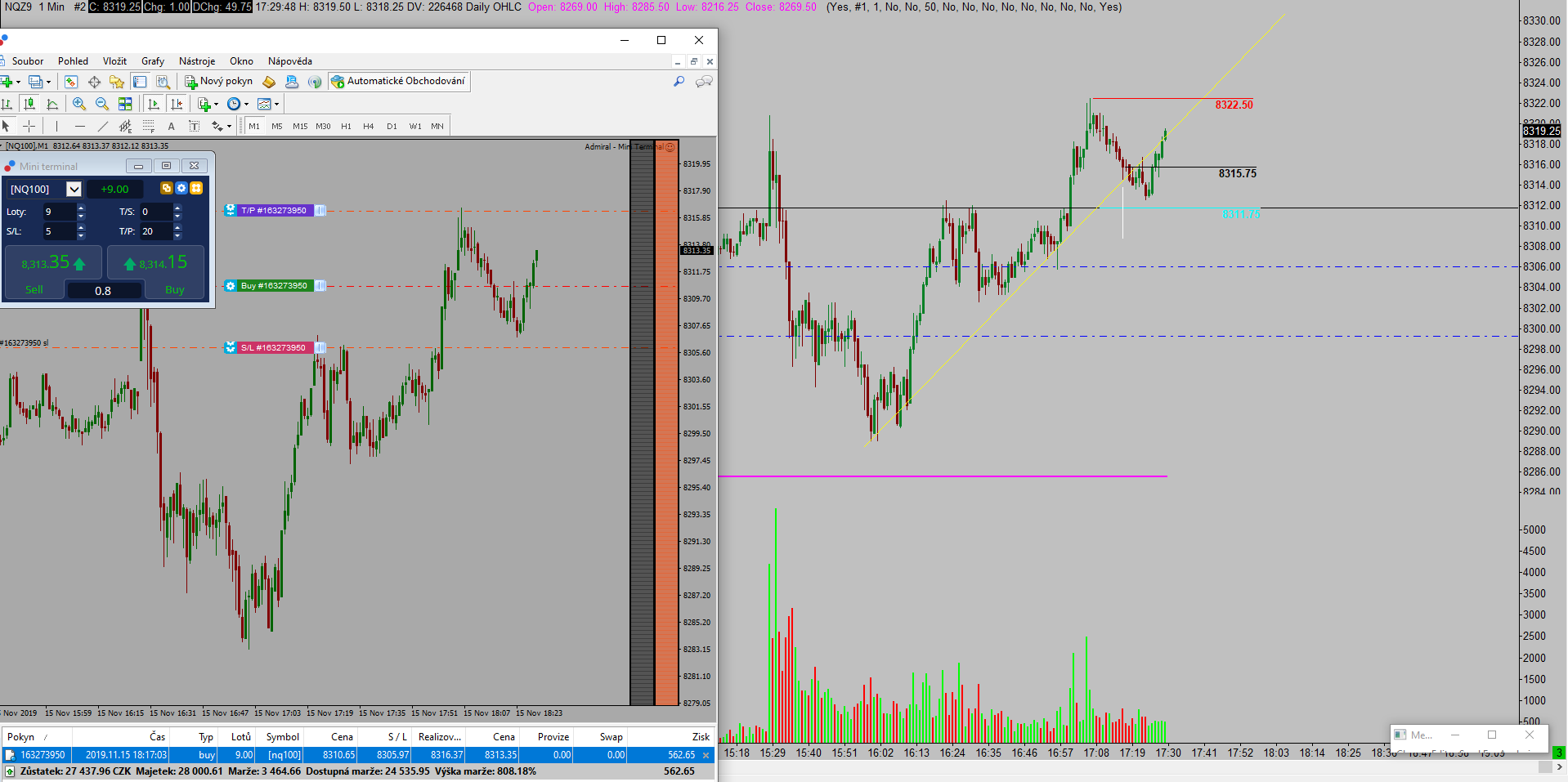
Task: Tile chart windows icon
Action: (x=125, y=104)
